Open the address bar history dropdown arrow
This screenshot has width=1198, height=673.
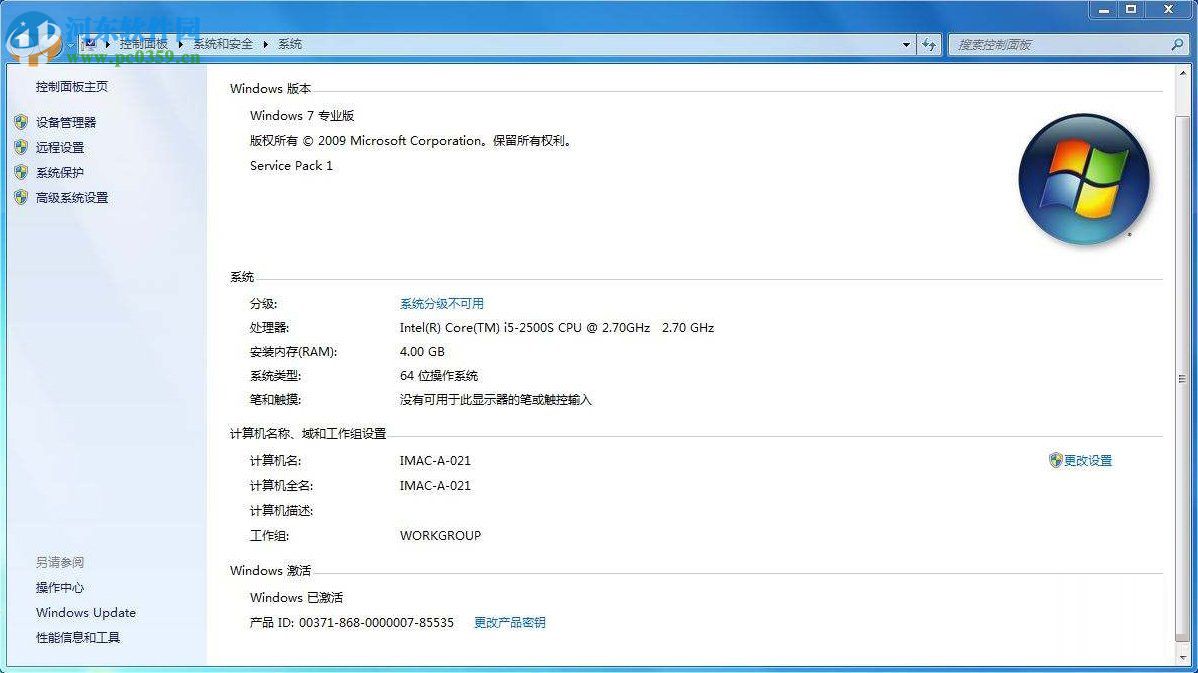pos(906,44)
